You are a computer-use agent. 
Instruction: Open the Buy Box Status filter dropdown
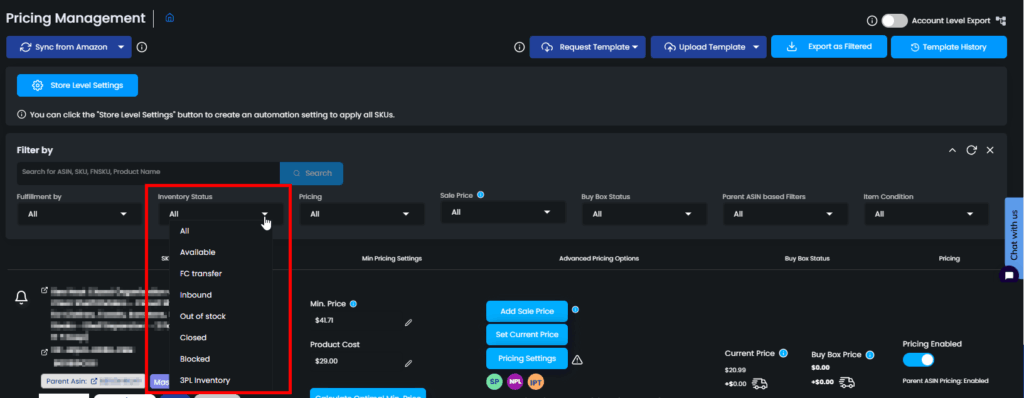pos(644,214)
